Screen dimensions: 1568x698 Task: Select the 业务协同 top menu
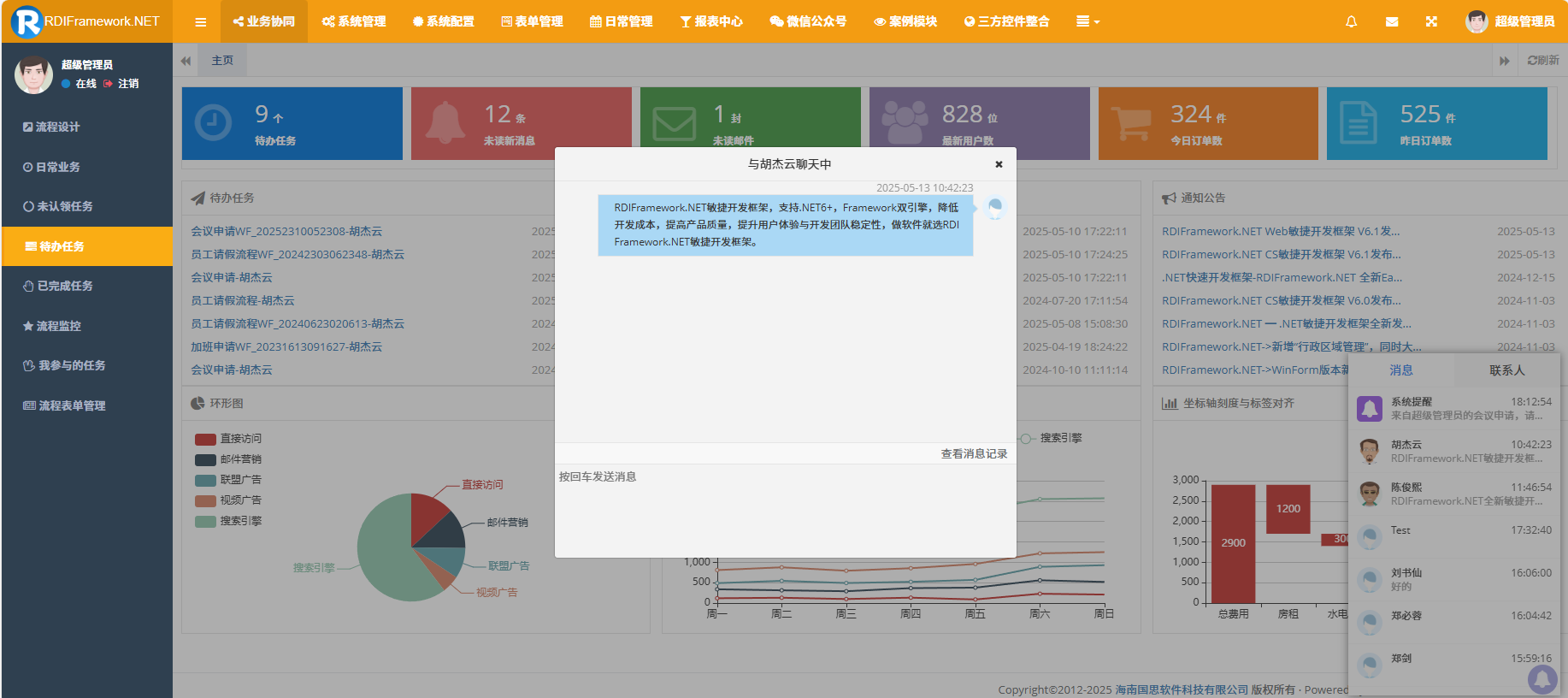coord(264,21)
